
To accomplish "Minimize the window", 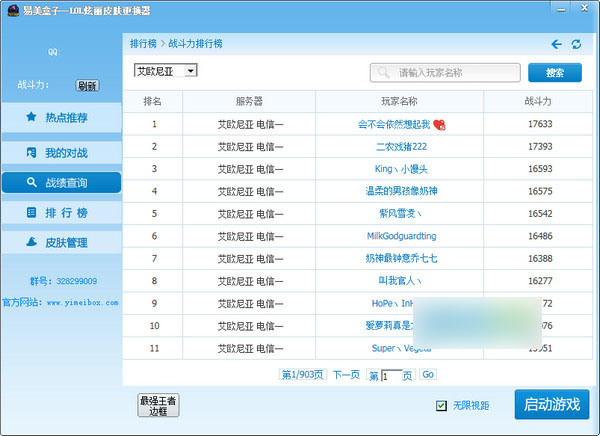I will [561, 10].
